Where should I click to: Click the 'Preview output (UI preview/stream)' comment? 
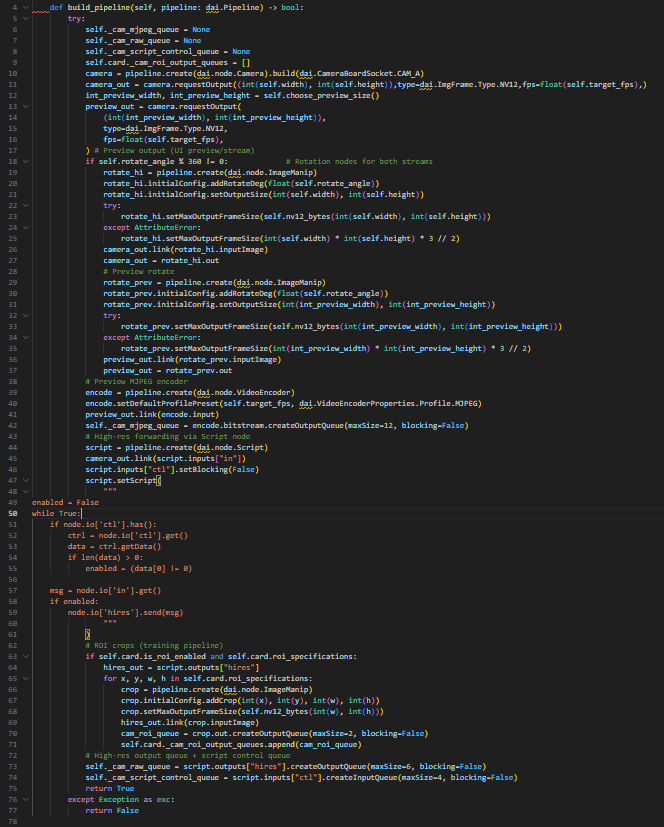click(x=174, y=151)
